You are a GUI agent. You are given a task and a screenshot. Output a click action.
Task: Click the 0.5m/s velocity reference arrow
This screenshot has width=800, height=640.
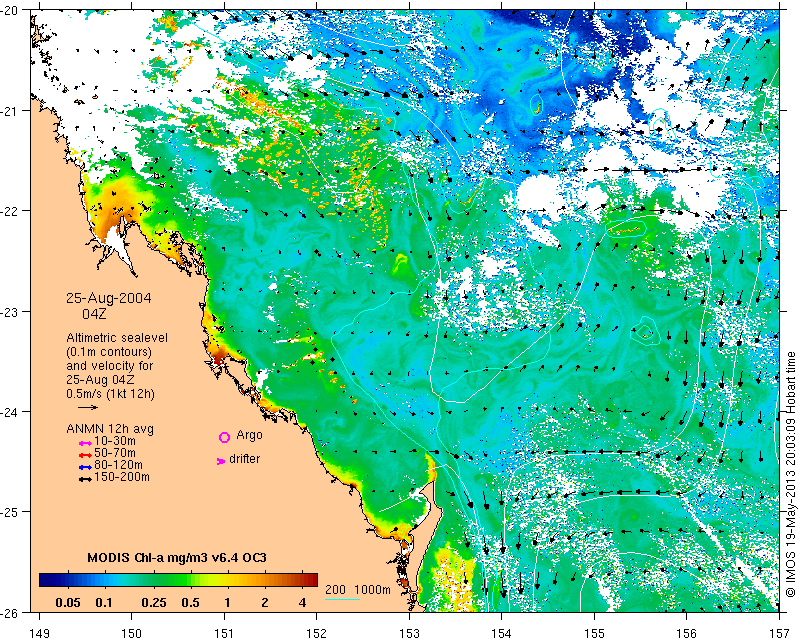(88, 407)
